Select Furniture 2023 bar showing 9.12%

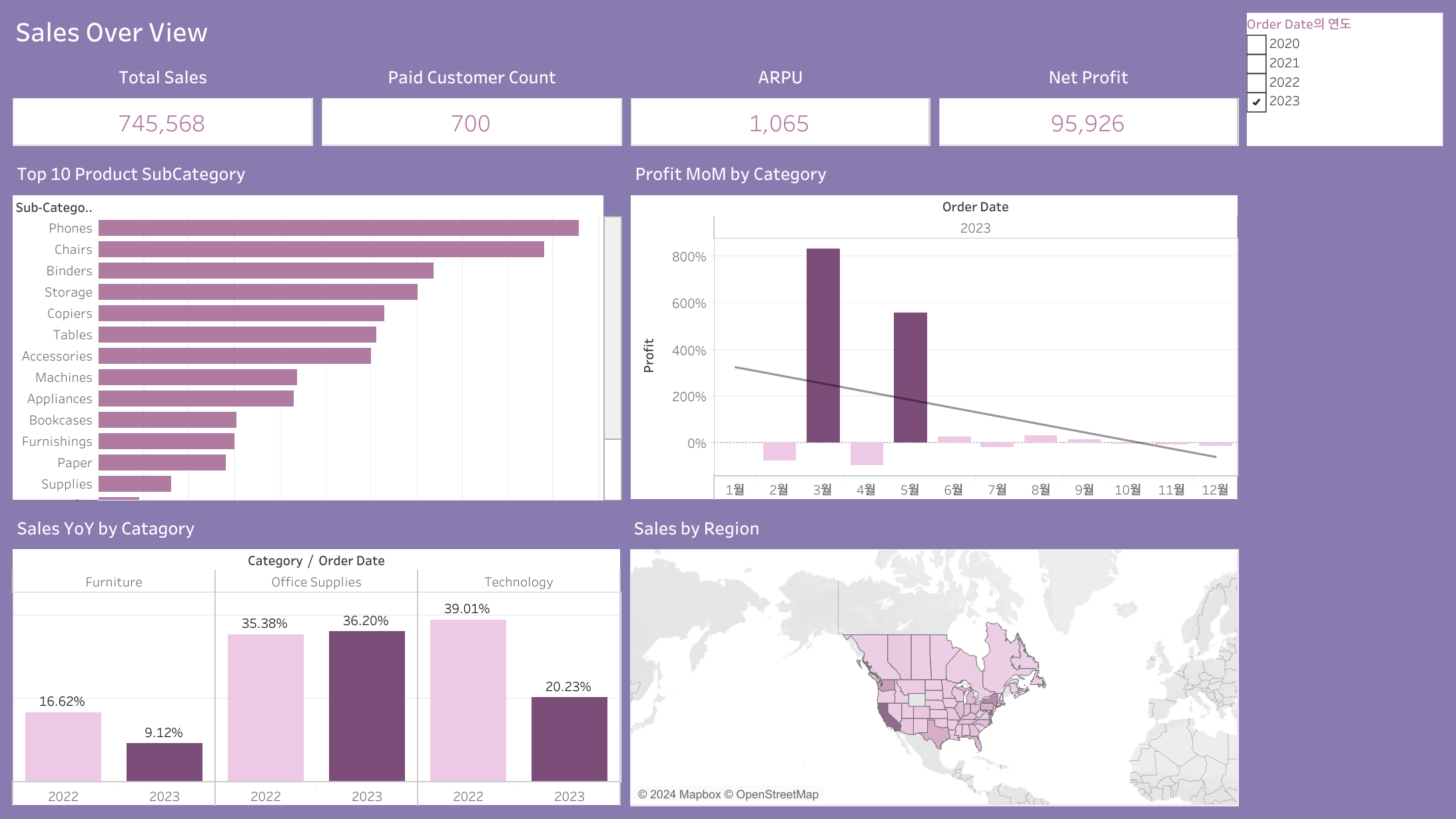click(165, 762)
